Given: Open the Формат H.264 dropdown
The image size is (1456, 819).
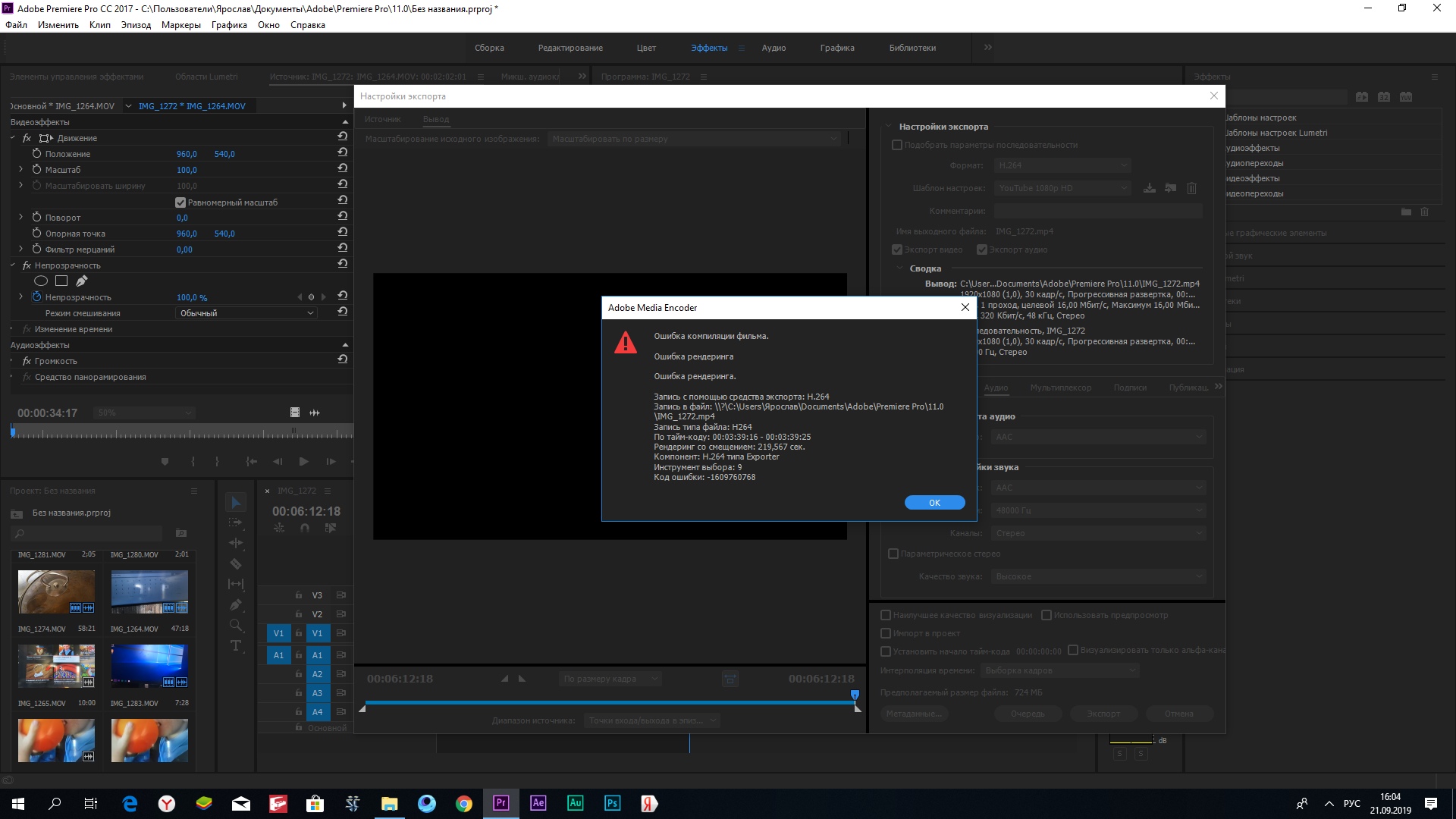Looking at the screenshot, I should click(1062, 165).
